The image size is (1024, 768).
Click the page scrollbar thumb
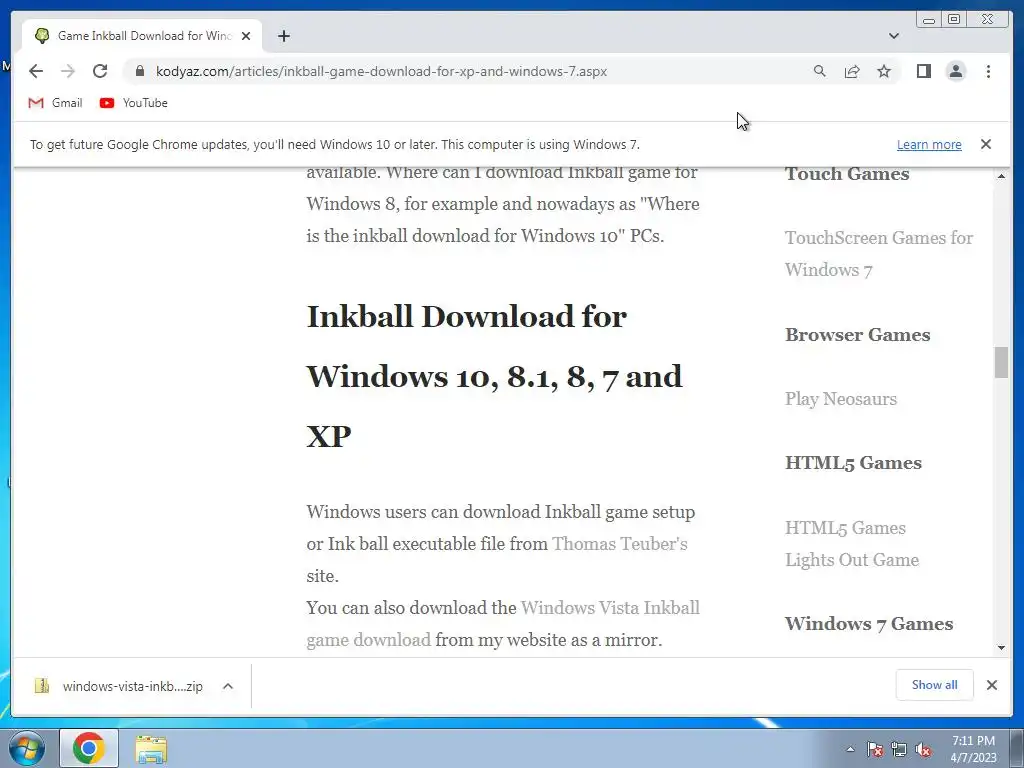[1001, 362]
